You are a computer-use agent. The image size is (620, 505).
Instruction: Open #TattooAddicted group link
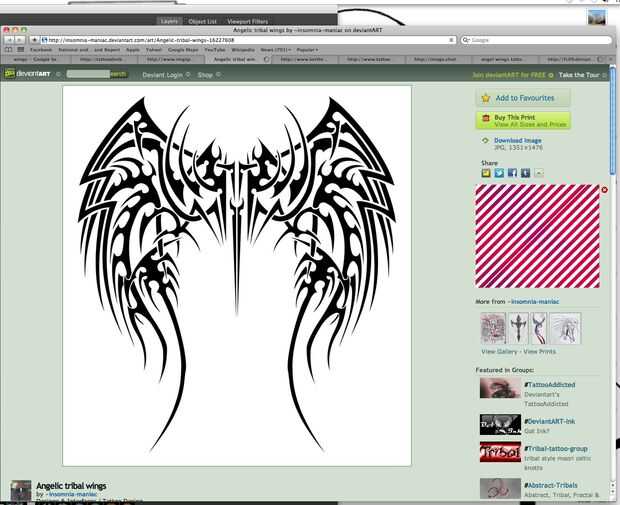point(550,384)
